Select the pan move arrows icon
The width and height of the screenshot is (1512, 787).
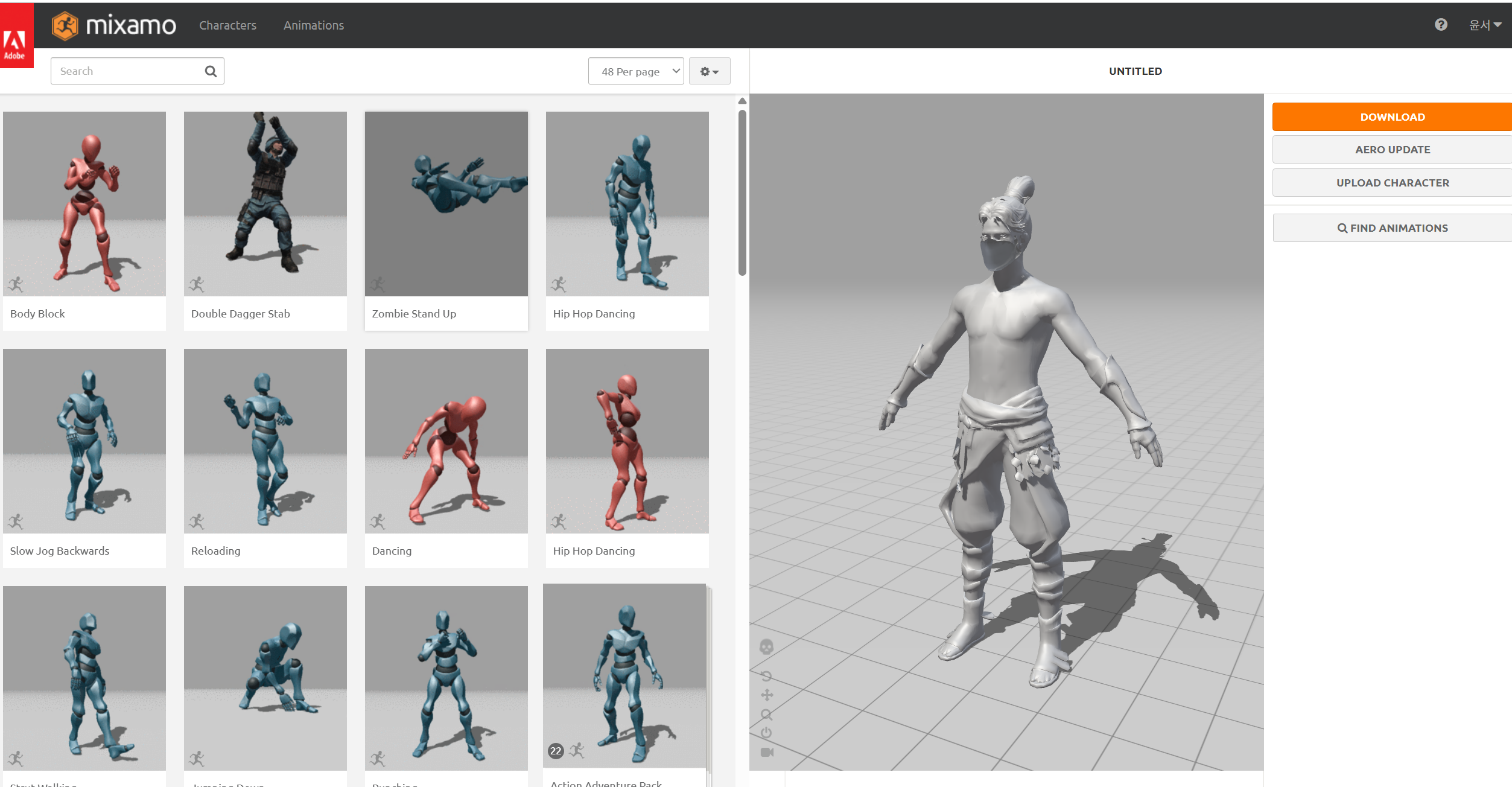pyautogui.click(x=767, y=695)
